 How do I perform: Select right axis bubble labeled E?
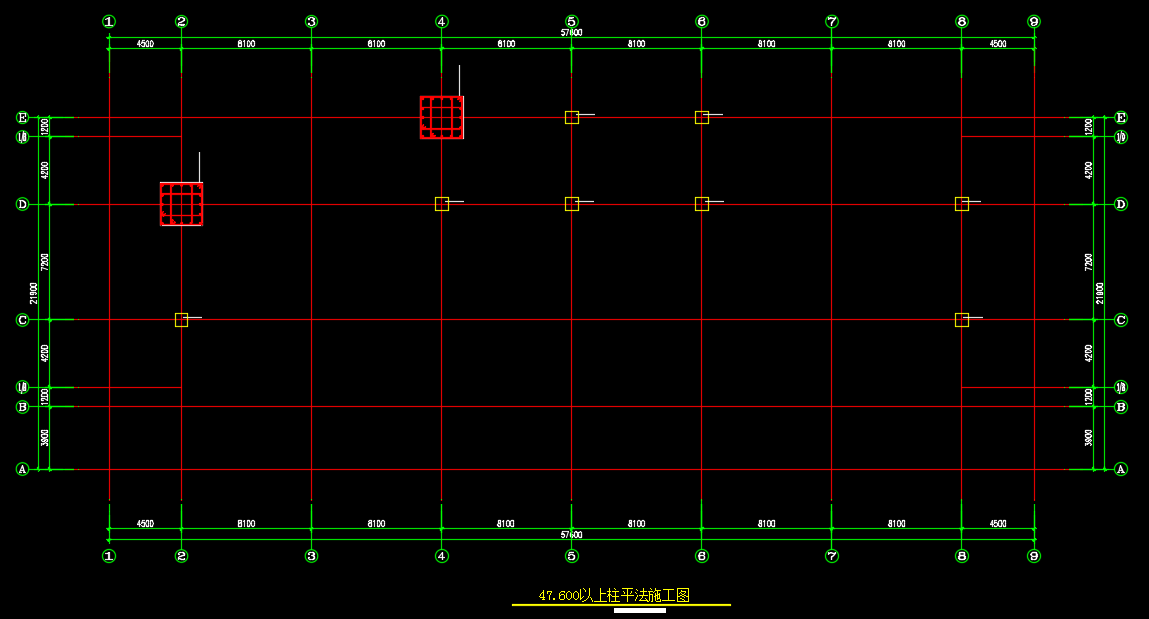[x=1121, y=117]
